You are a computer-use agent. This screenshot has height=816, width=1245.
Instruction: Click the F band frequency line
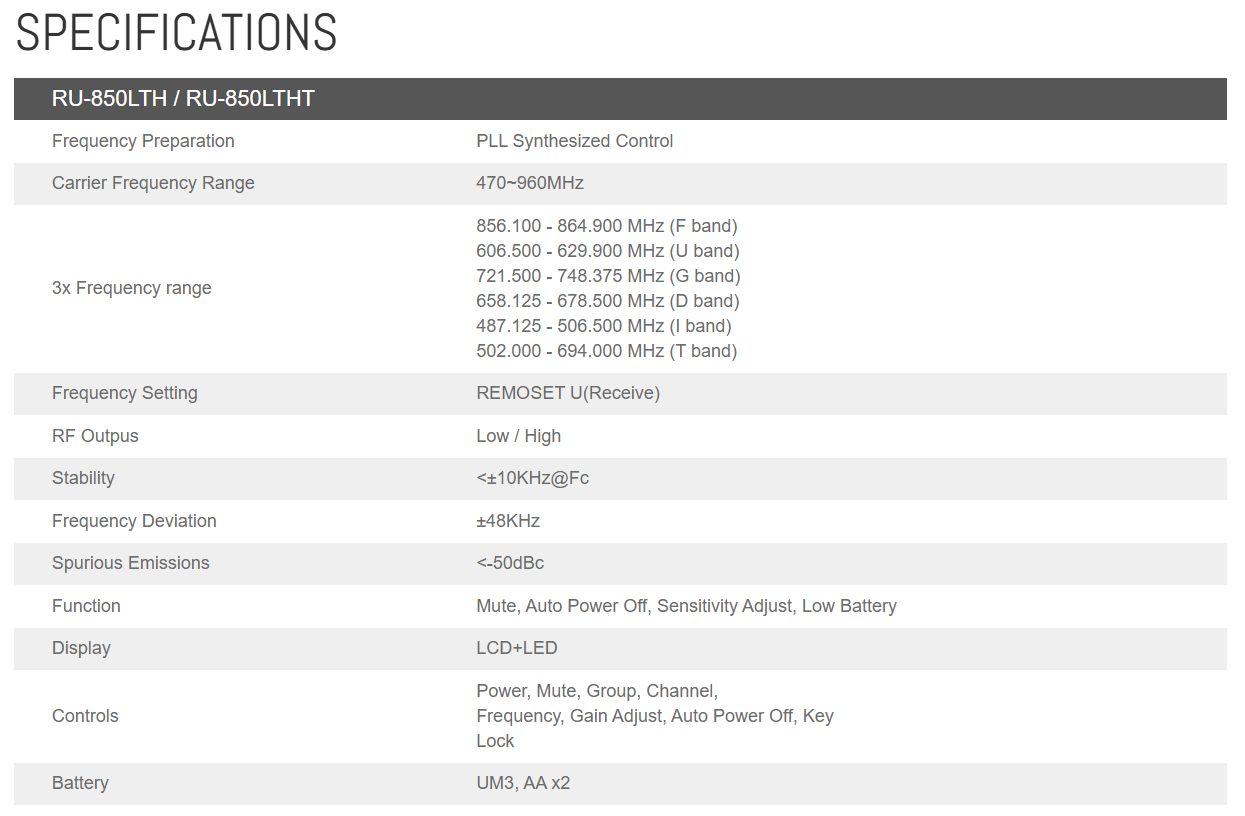pos(606,226)
